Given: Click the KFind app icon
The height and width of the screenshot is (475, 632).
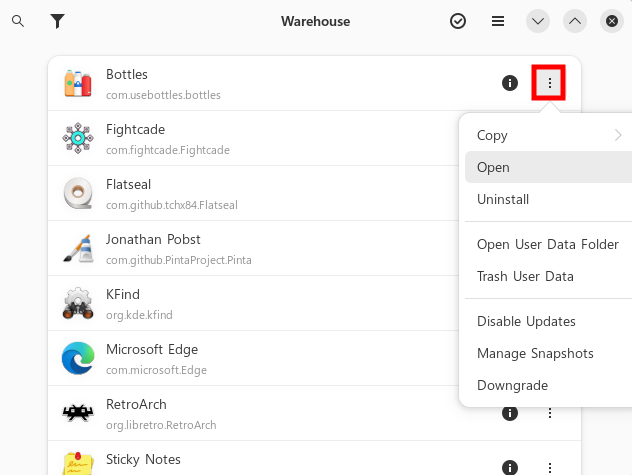Looking at the screenshot, I should (78, 303).
